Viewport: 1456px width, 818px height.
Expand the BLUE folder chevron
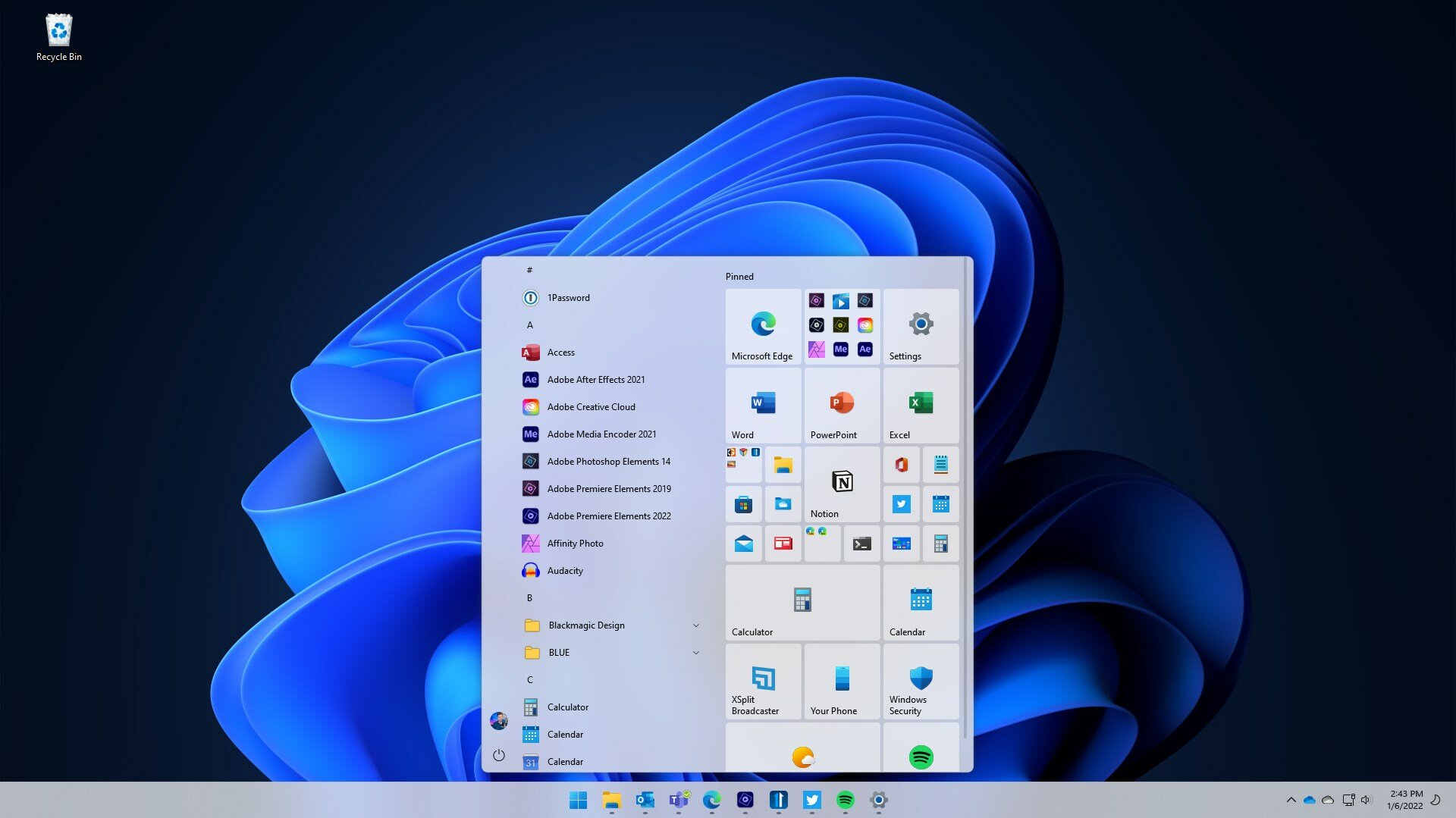coord(695,653)
